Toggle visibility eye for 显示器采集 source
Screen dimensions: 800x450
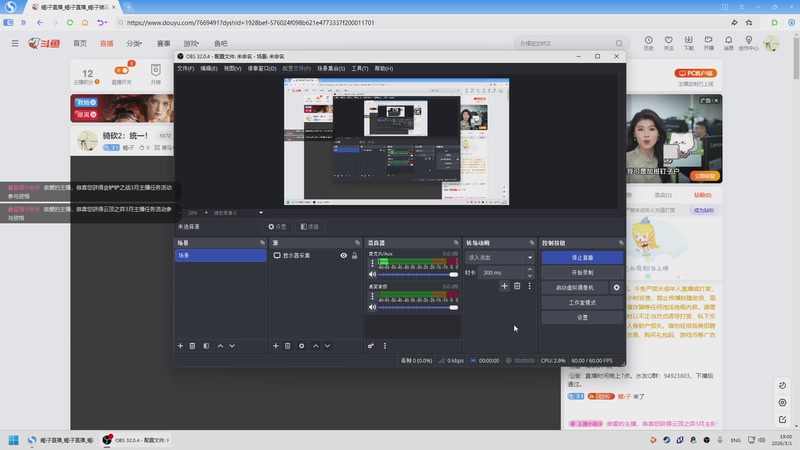343,256
